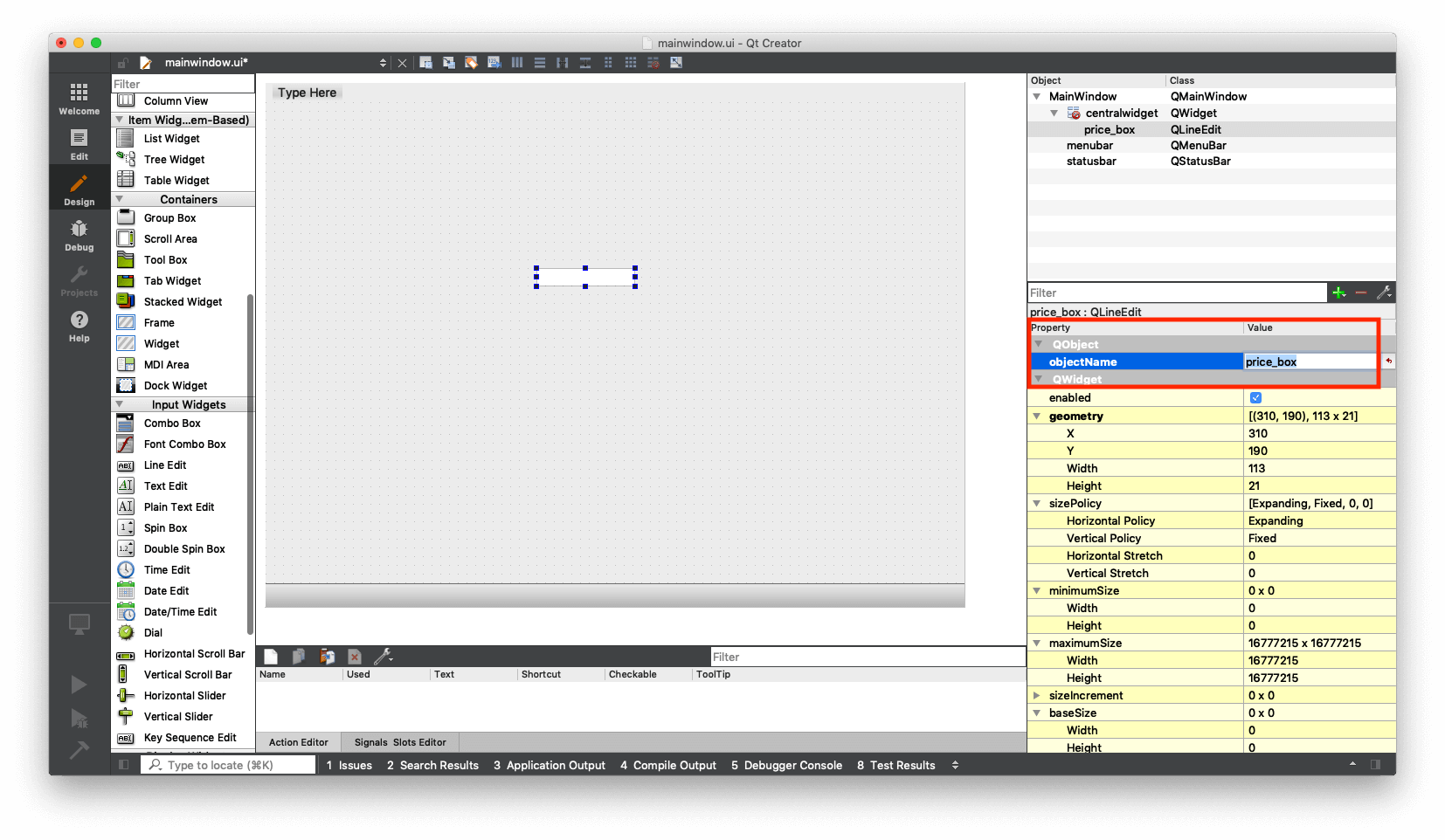Click the Type to locate search field

coord(229,766)
